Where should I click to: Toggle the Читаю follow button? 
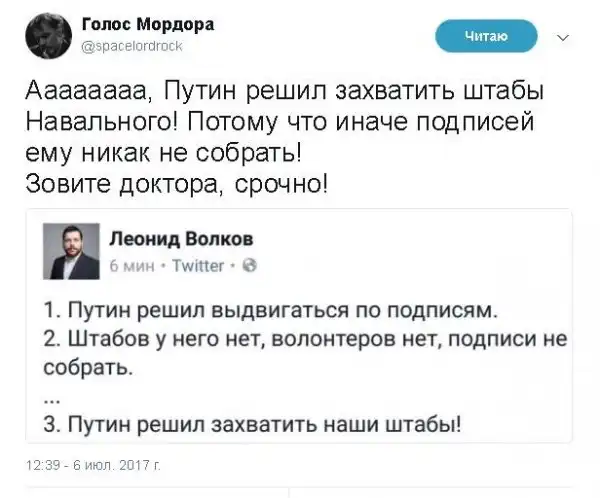coord(487,36)
